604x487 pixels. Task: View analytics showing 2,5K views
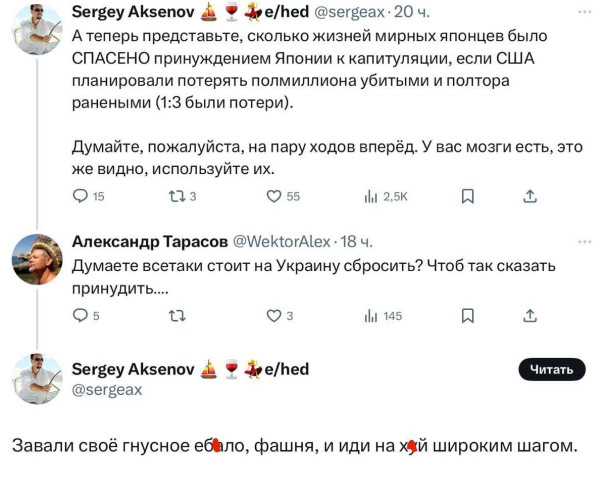pos(371,197)
